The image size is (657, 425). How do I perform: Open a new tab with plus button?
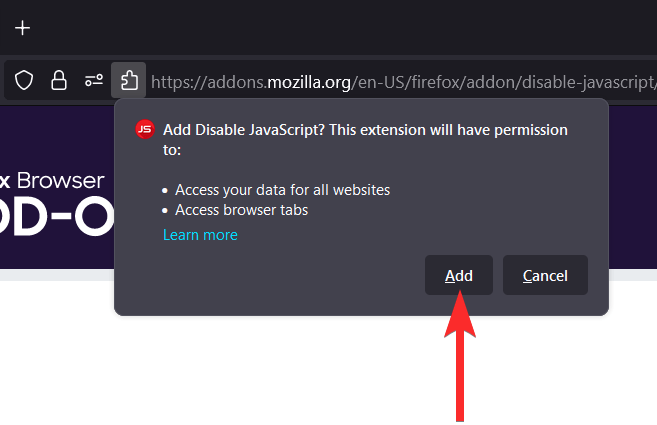pyautogui.click(x=22, y=27)
